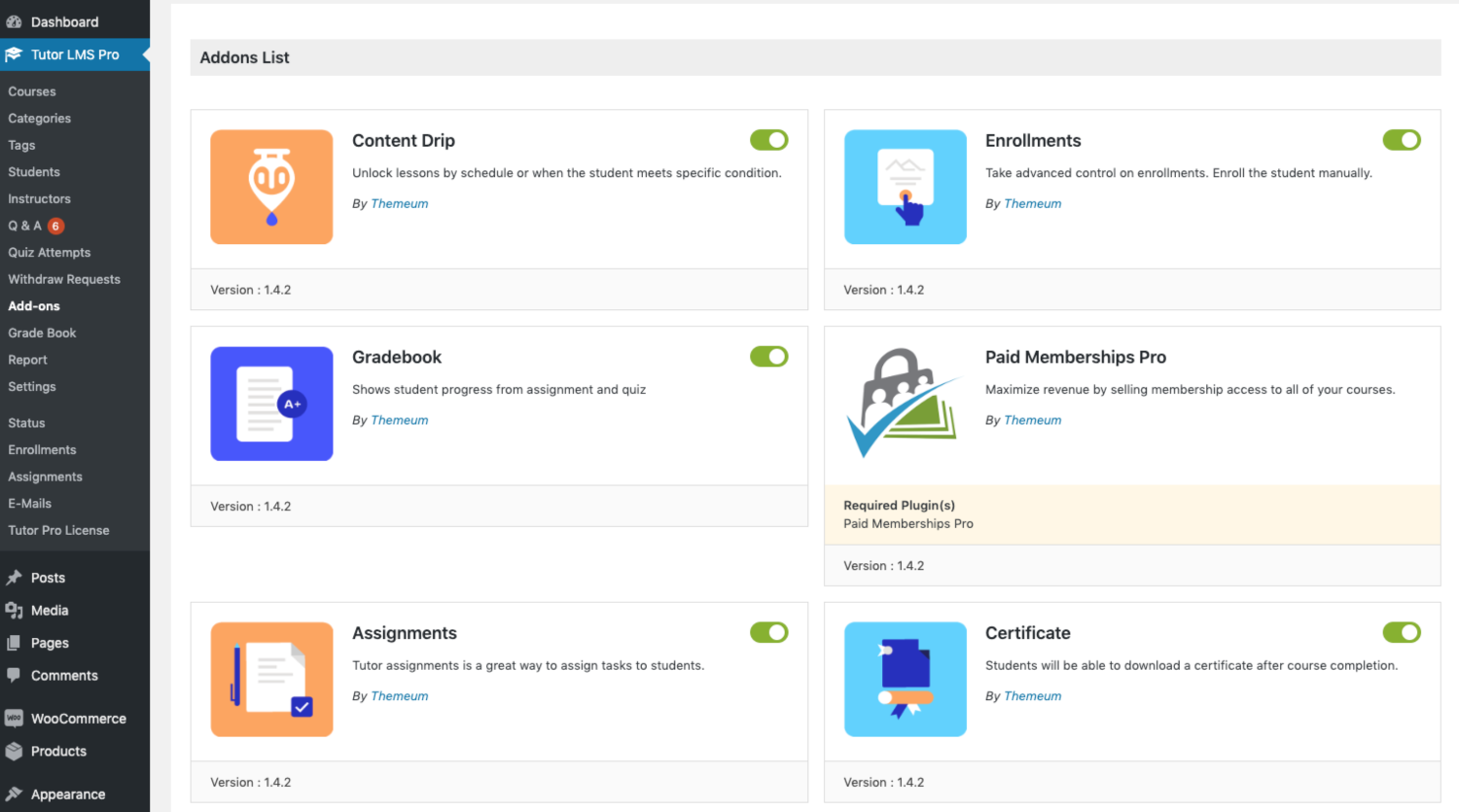Image resolution: width=1459 pixels, height=812 pixels.
Task: Click the Posts pushpin icon
Action: tap(14, 578)
